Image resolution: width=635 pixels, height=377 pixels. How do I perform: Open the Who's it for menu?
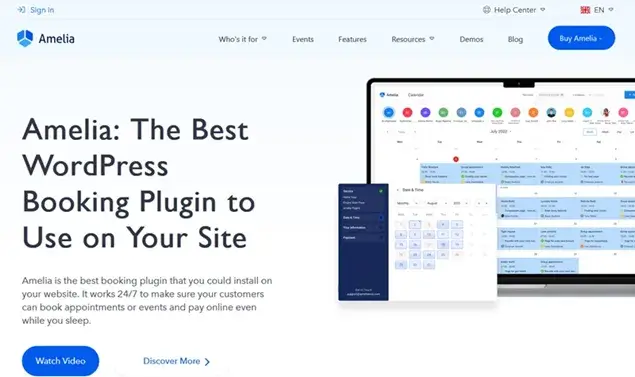tap(238, 39)
